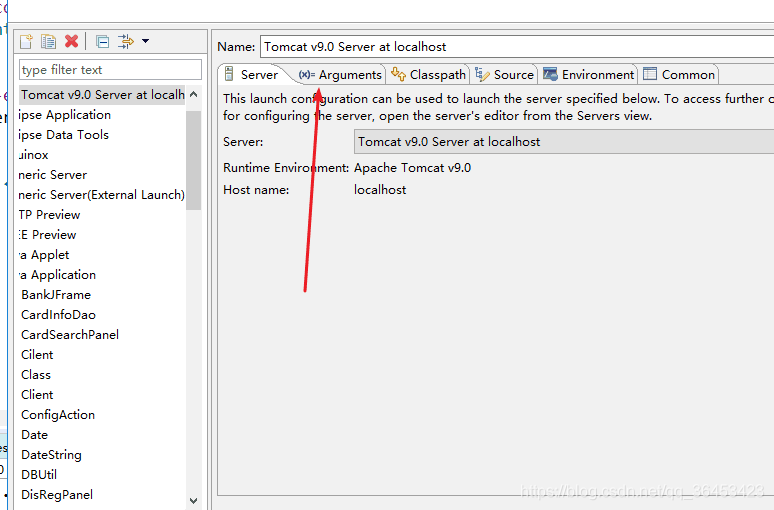Click the filter launch configurations icon
This screenshot has width=774, height=510.
[126, 41]
